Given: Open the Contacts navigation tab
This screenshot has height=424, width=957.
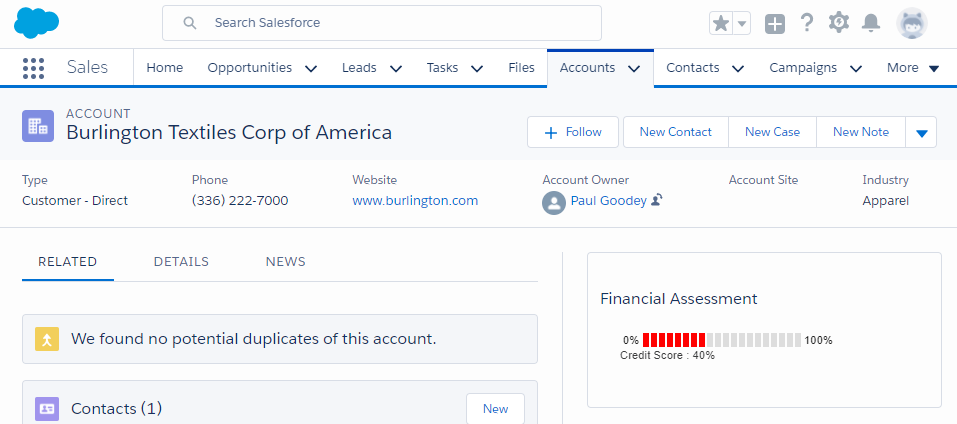Looking at the screenshot, I should click(x=693, y=68).
